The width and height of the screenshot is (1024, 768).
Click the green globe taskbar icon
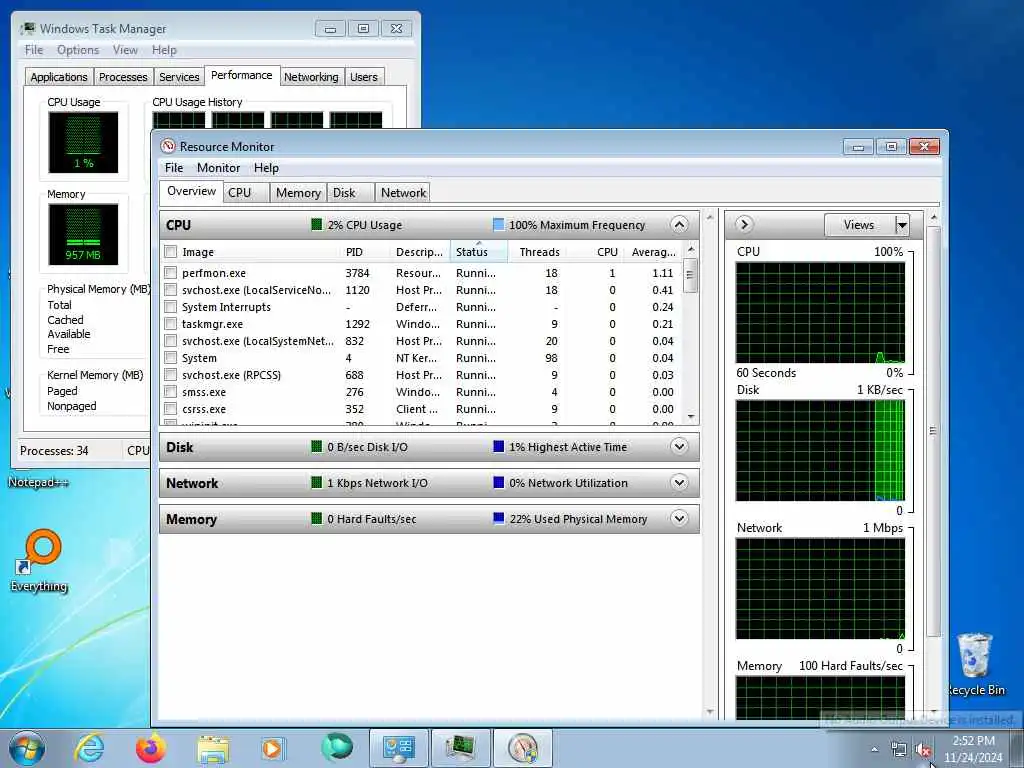336,748
